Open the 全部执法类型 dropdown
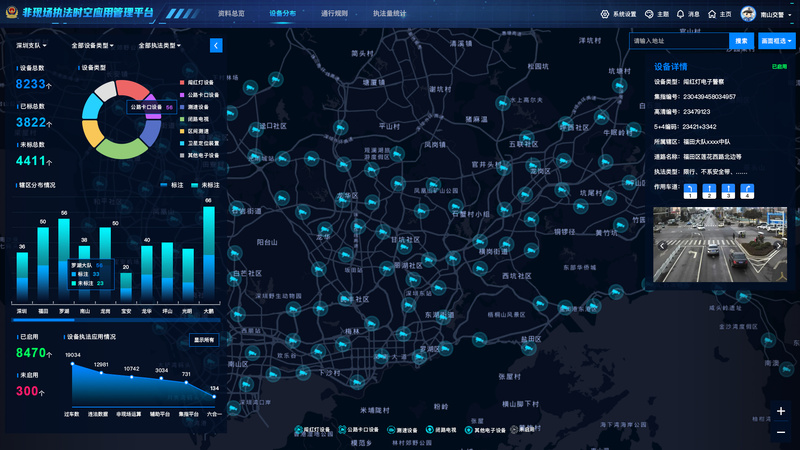Screen dimensions: 800x450 pyautogui.click(x=160, y=45)
